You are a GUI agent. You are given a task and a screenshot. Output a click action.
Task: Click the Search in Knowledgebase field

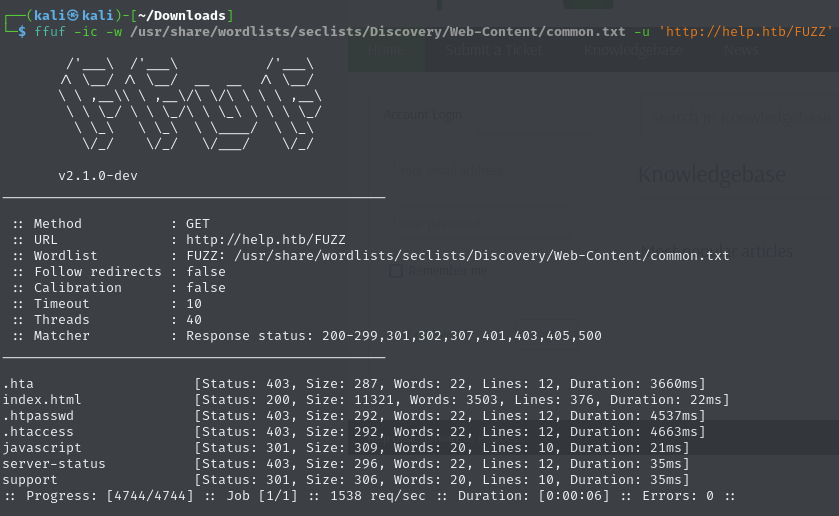coord(738,116)
